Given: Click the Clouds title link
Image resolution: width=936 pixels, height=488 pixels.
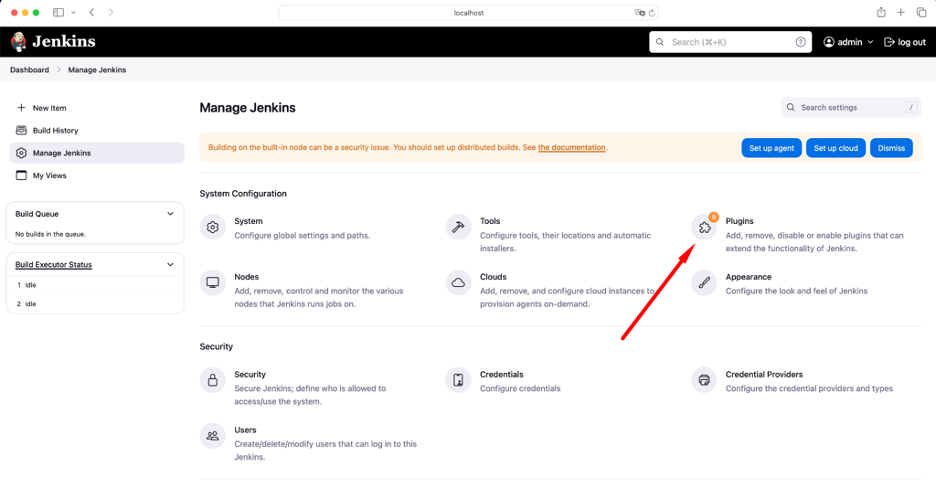Looking at the screenshot, I should [x=493, y=277].
